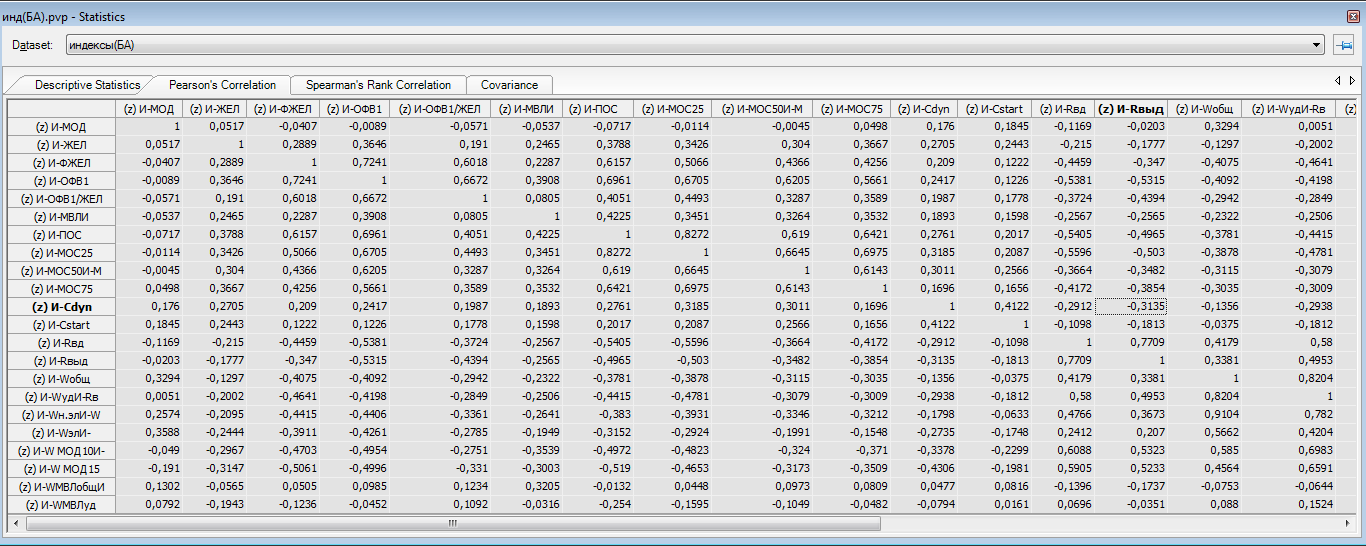Screen dimensions: 1366x546
Task: Open the Dataset dropdown list
Action: pyautogui.click(x=1317, y=45)
